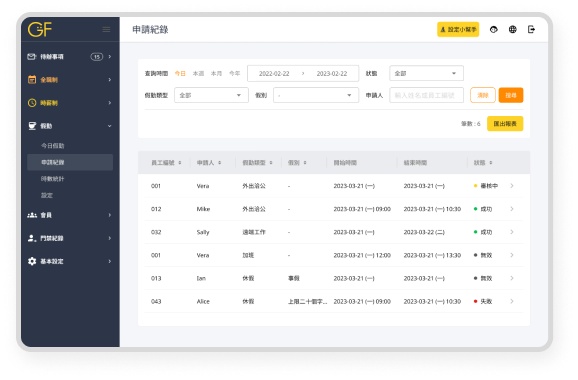Sort by the 申請人 column arrows
Image resolution: width=578 pixels, height=380 pixels.
pyautogui.click(x=220, y=163)
